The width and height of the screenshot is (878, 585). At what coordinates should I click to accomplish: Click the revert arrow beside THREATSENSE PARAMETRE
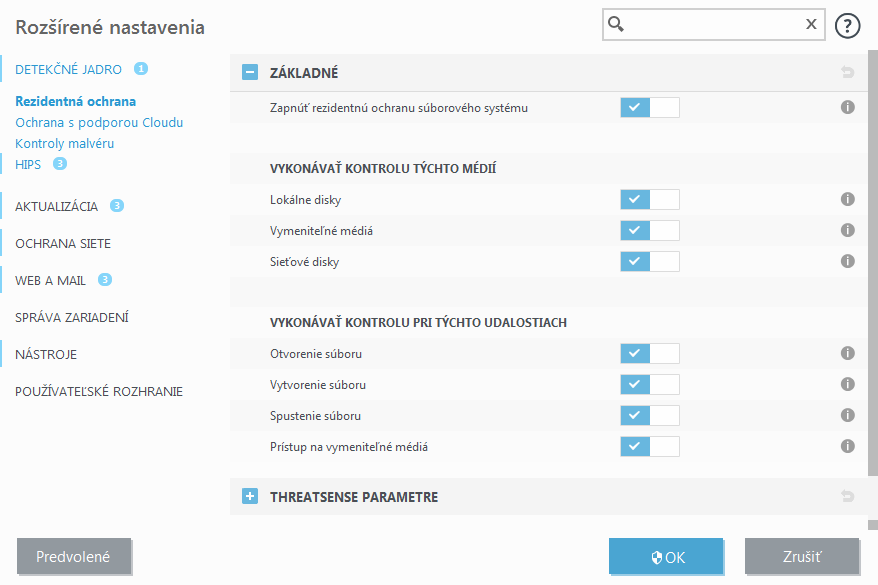tap(847, 496)
